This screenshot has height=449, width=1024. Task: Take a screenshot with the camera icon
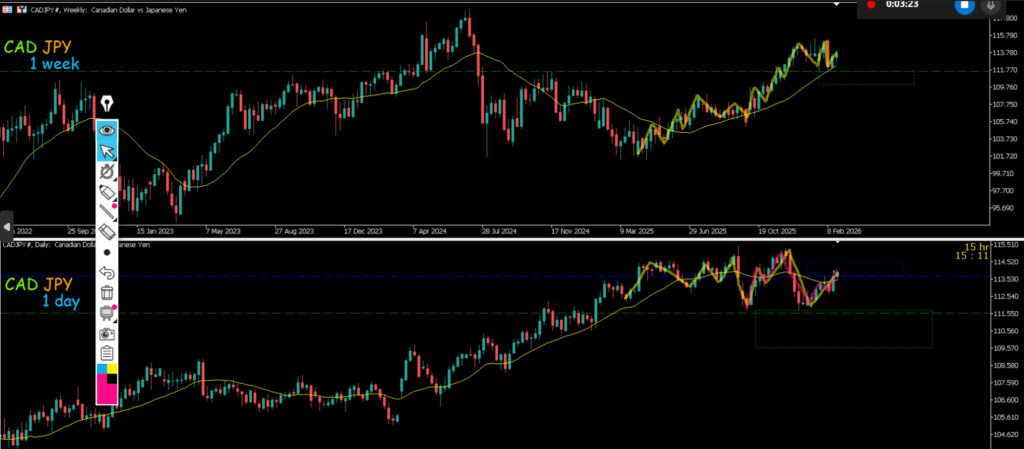pyautogui.click(x=107, y=334)
